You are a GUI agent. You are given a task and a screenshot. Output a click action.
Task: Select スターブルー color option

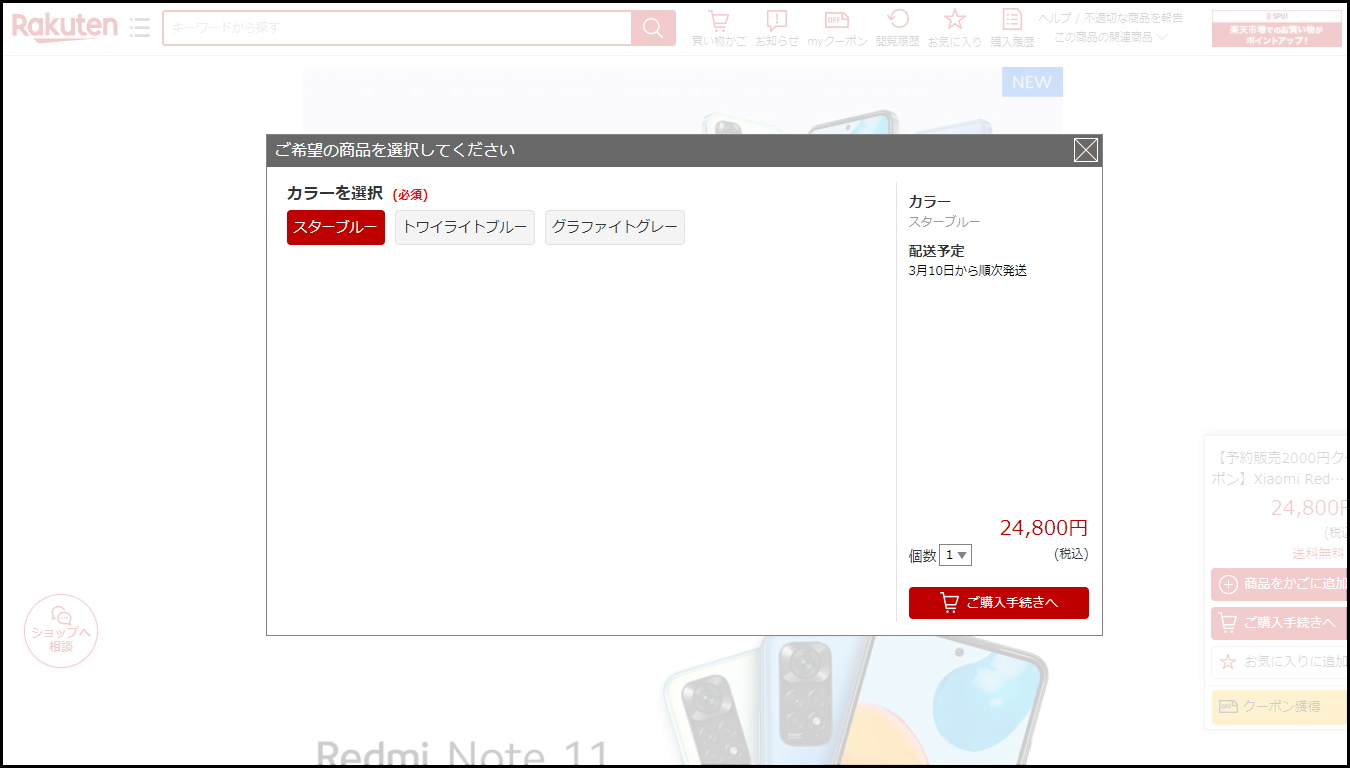click(336, 227)
